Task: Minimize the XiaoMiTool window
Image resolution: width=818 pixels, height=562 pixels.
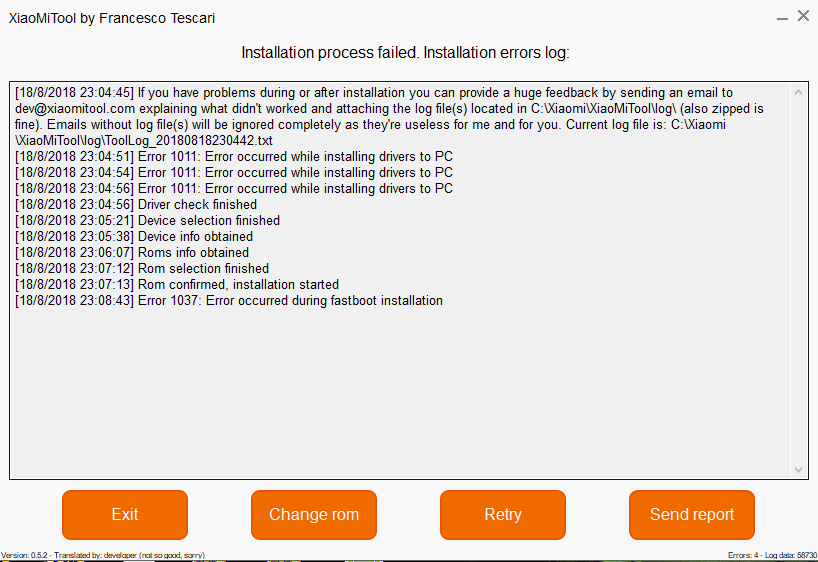Action: [781, 17]
